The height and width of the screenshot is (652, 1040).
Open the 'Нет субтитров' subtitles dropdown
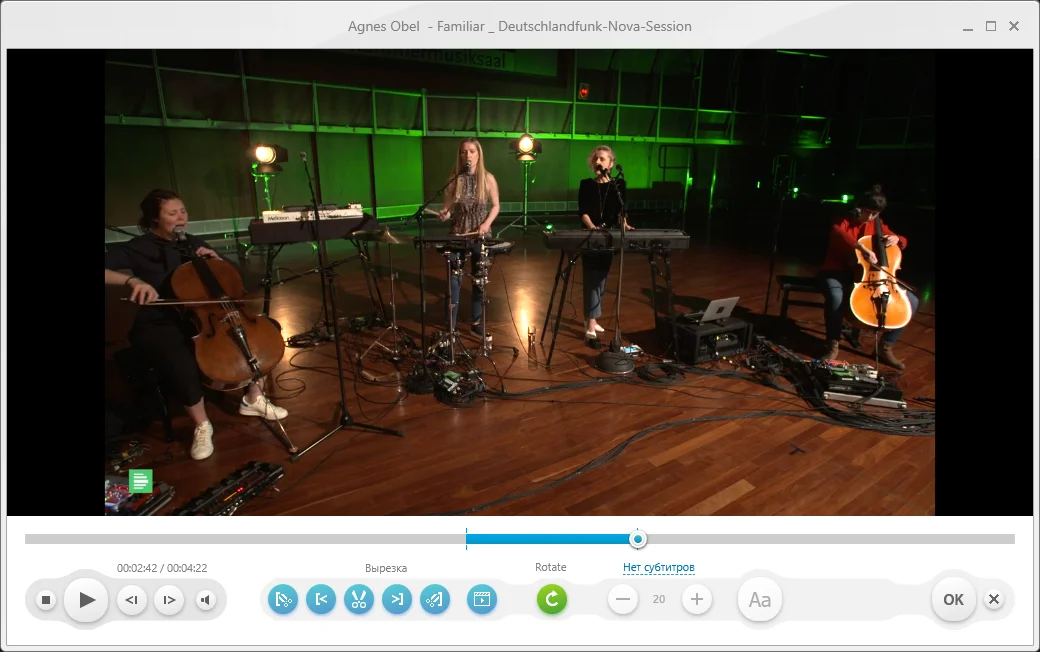[x=658, y=568]
